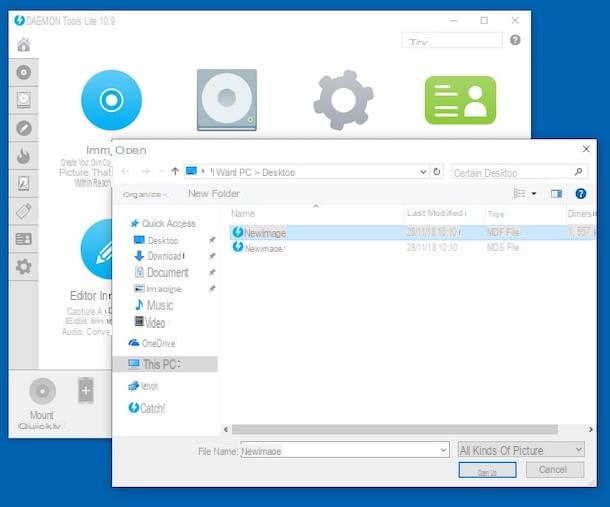Expand the File Name dropdown arrow

click(444, 450)
